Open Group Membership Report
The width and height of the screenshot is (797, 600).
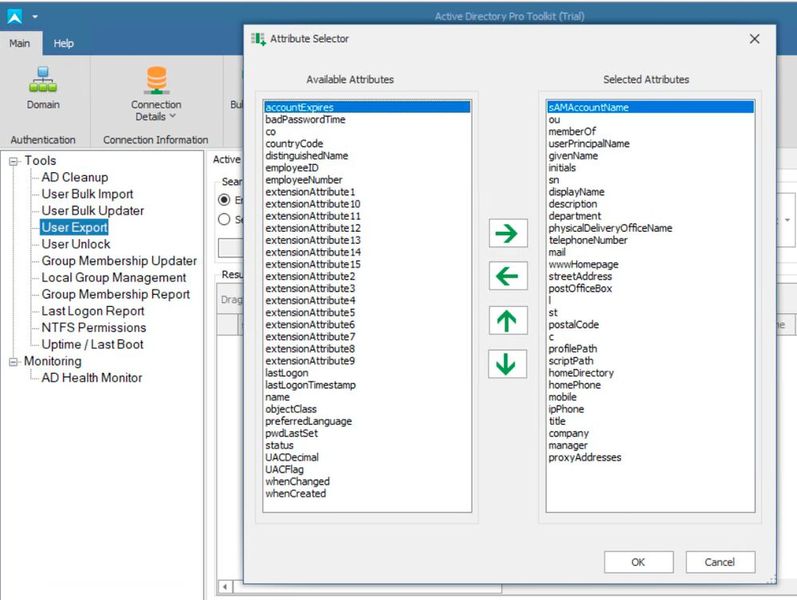click(116, 294)
